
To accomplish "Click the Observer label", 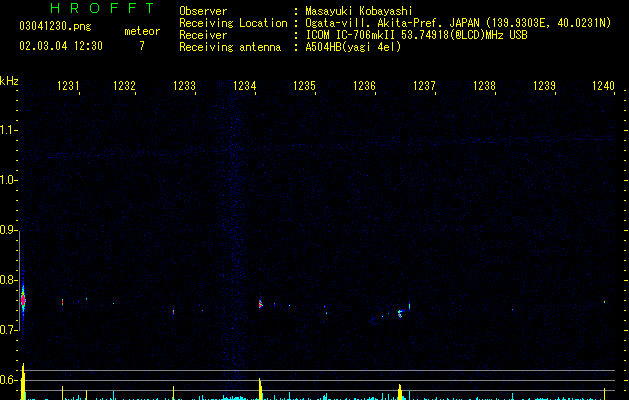I will click(203, 11).
